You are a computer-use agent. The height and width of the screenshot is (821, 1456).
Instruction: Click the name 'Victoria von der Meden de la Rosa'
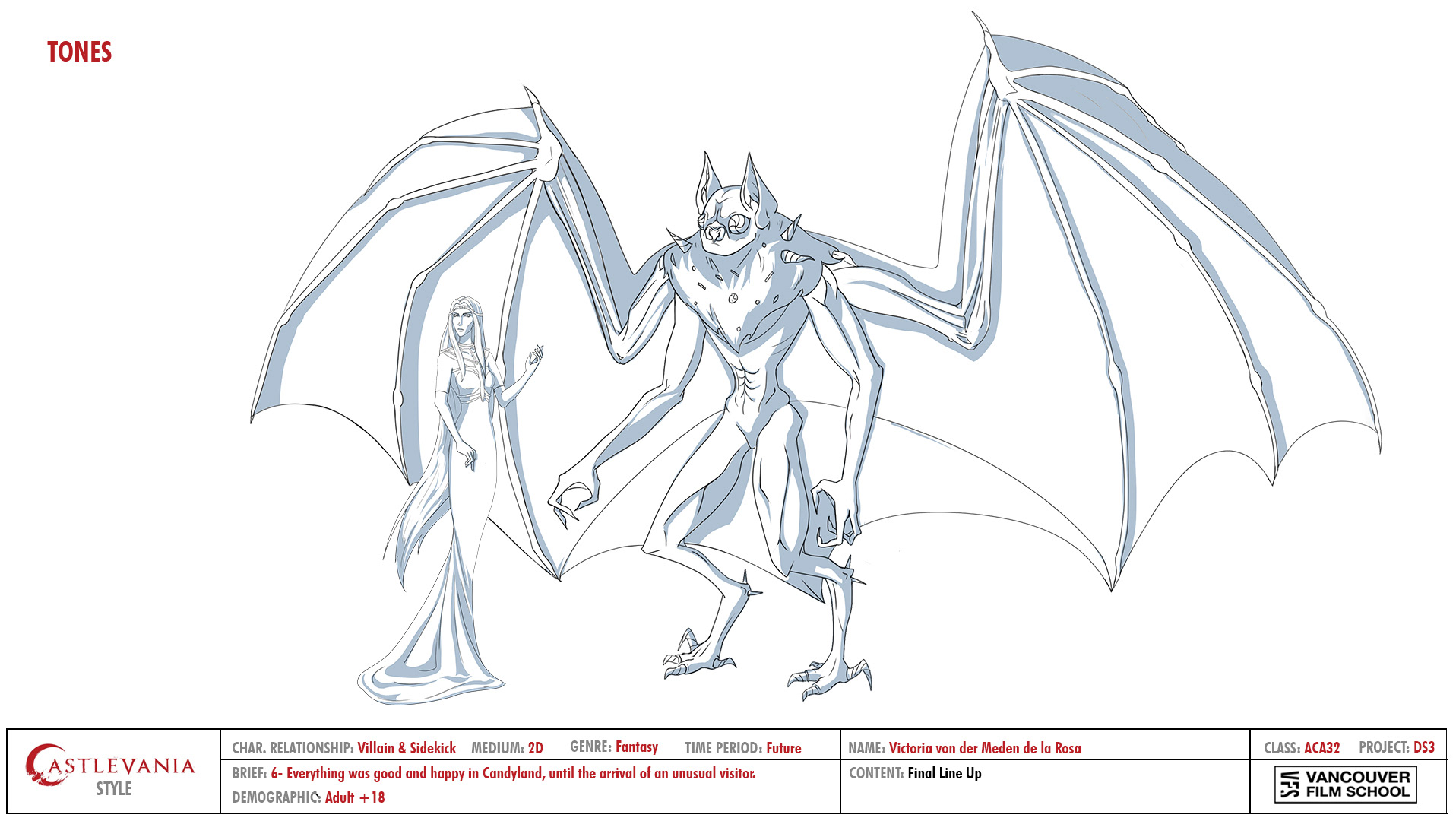(984, 748)
